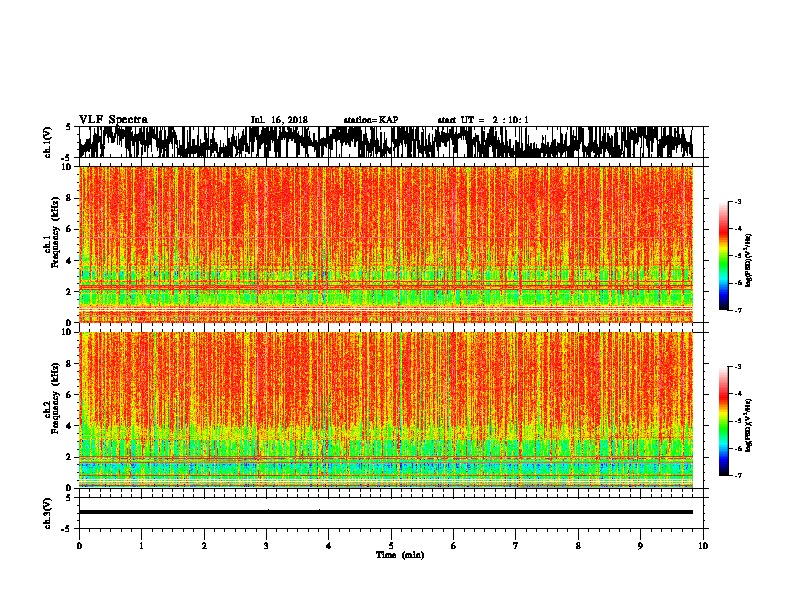Click the ch.1 spectrogram color scale bar

pyautogui.click(x=723, y=256)
